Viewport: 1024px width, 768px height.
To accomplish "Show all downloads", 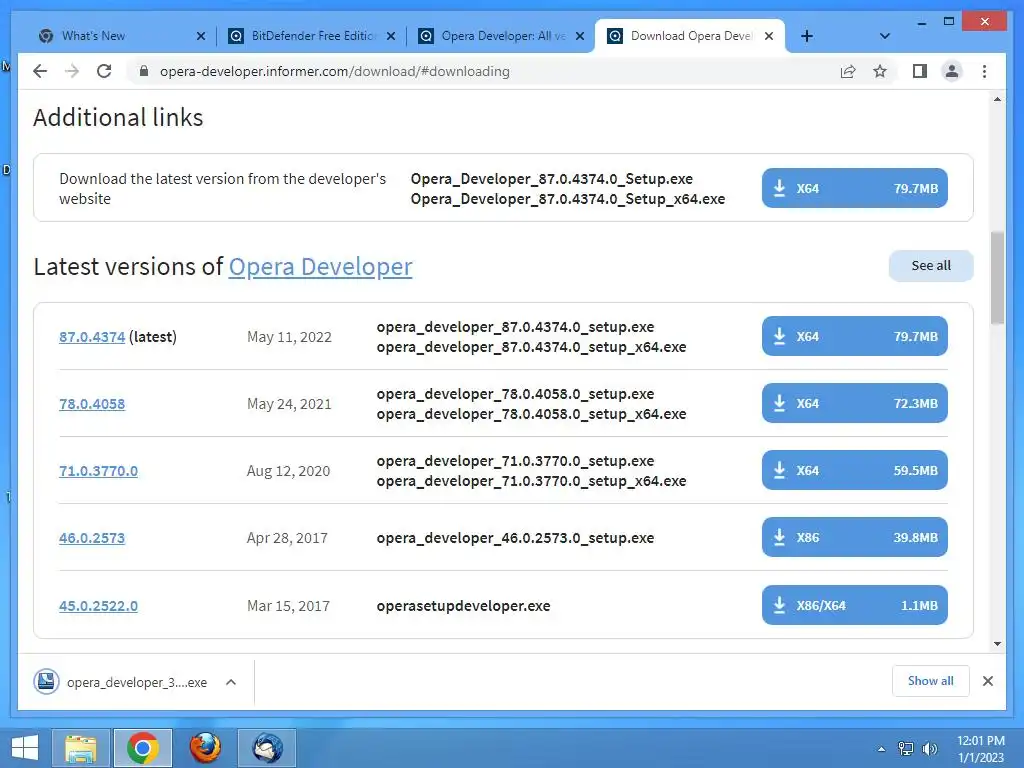I will [931, 681].
